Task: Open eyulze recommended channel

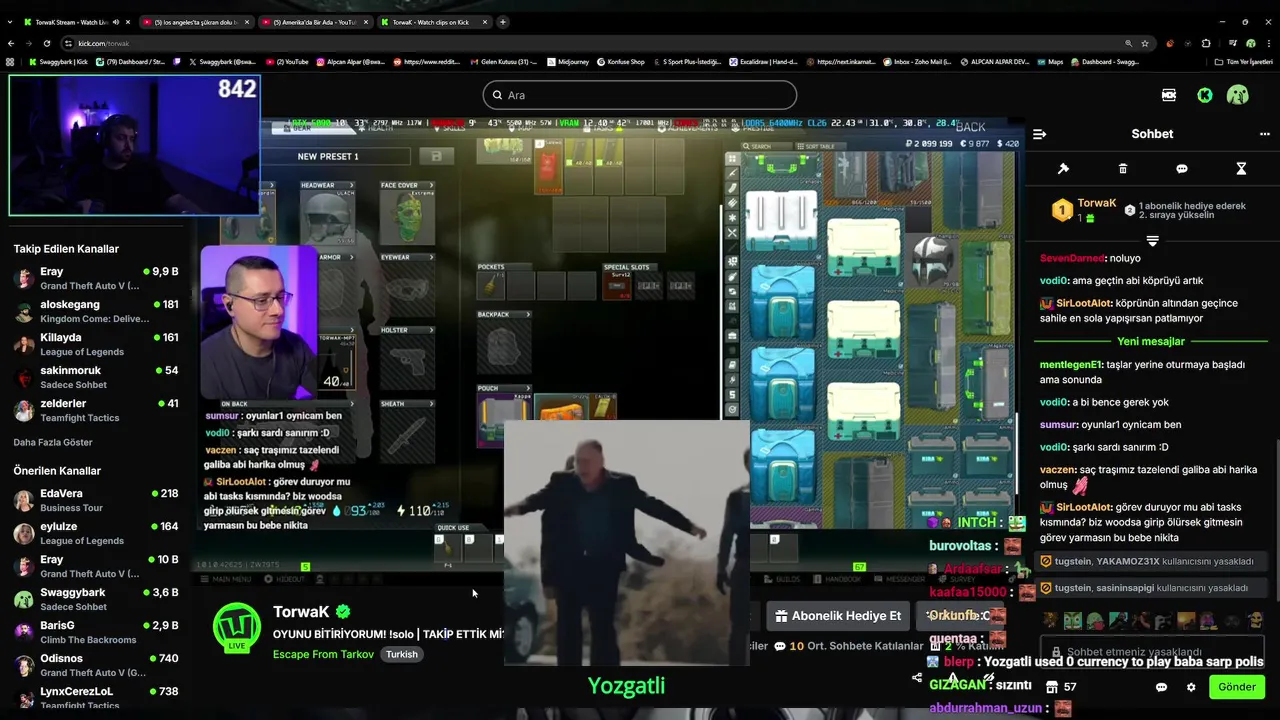Action: 96,533
